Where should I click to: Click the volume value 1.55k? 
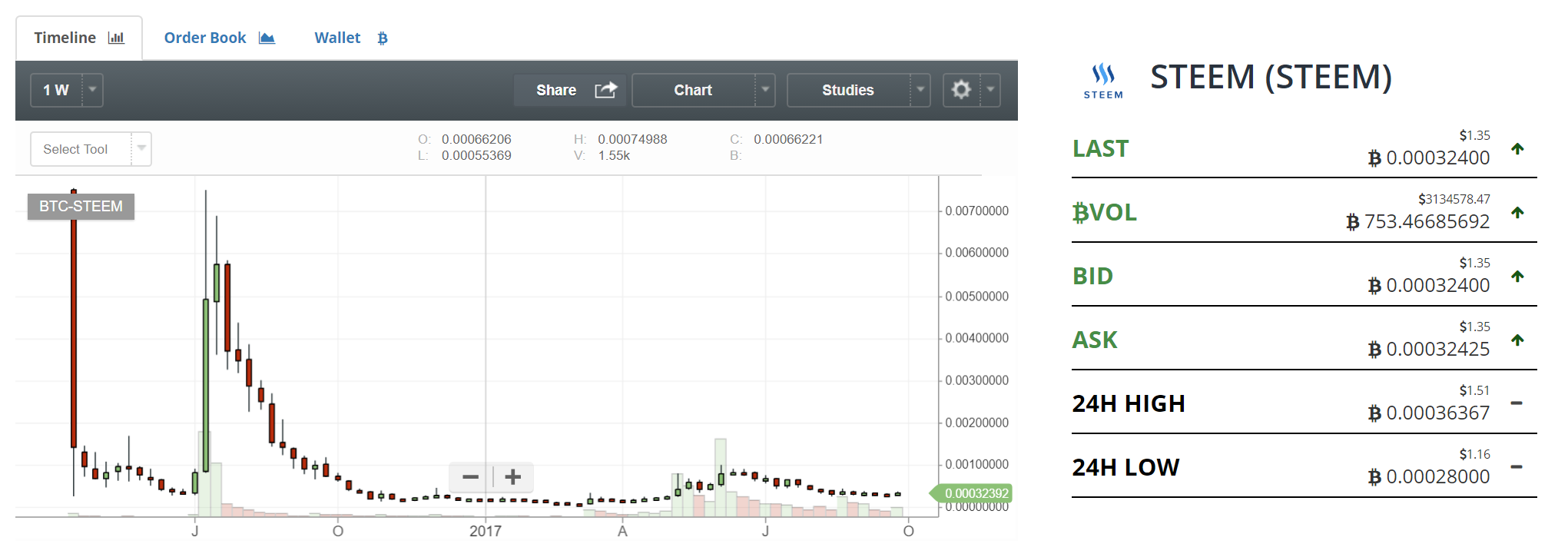(614, 156)
